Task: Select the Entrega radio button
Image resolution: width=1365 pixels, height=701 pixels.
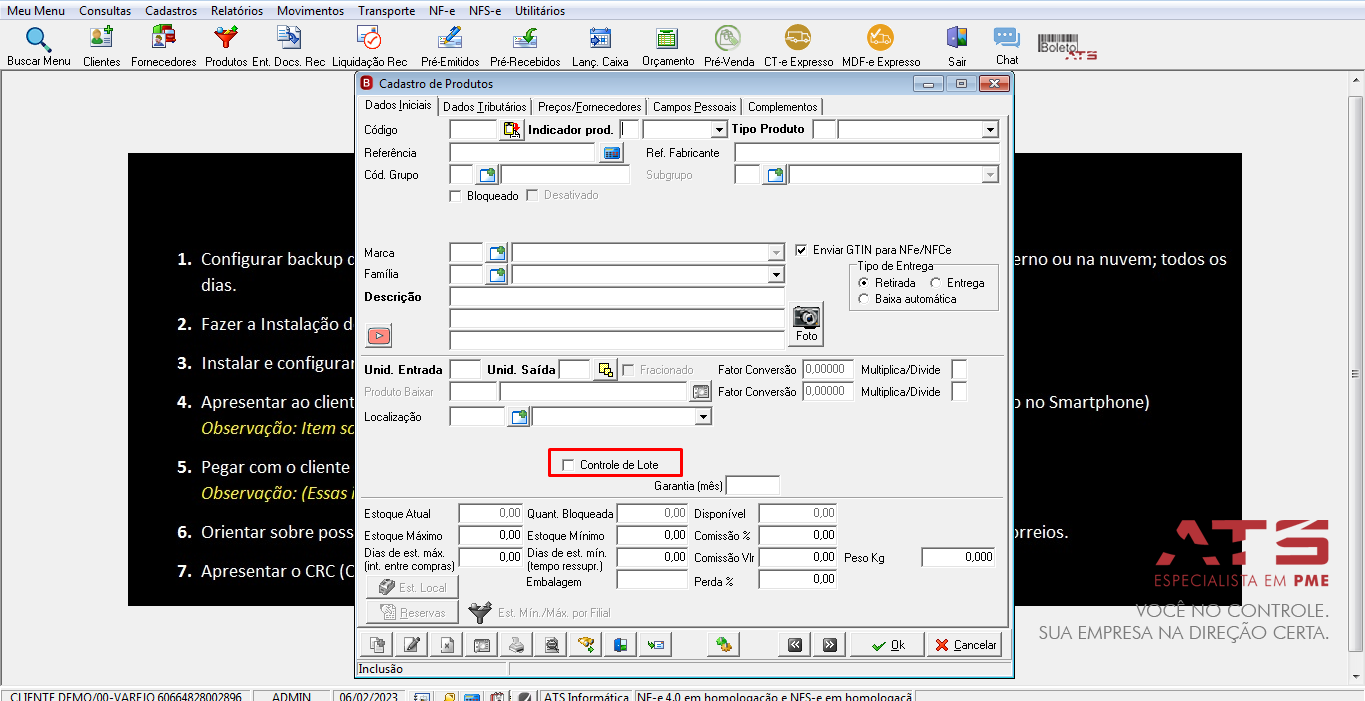Action: point(936,283)
